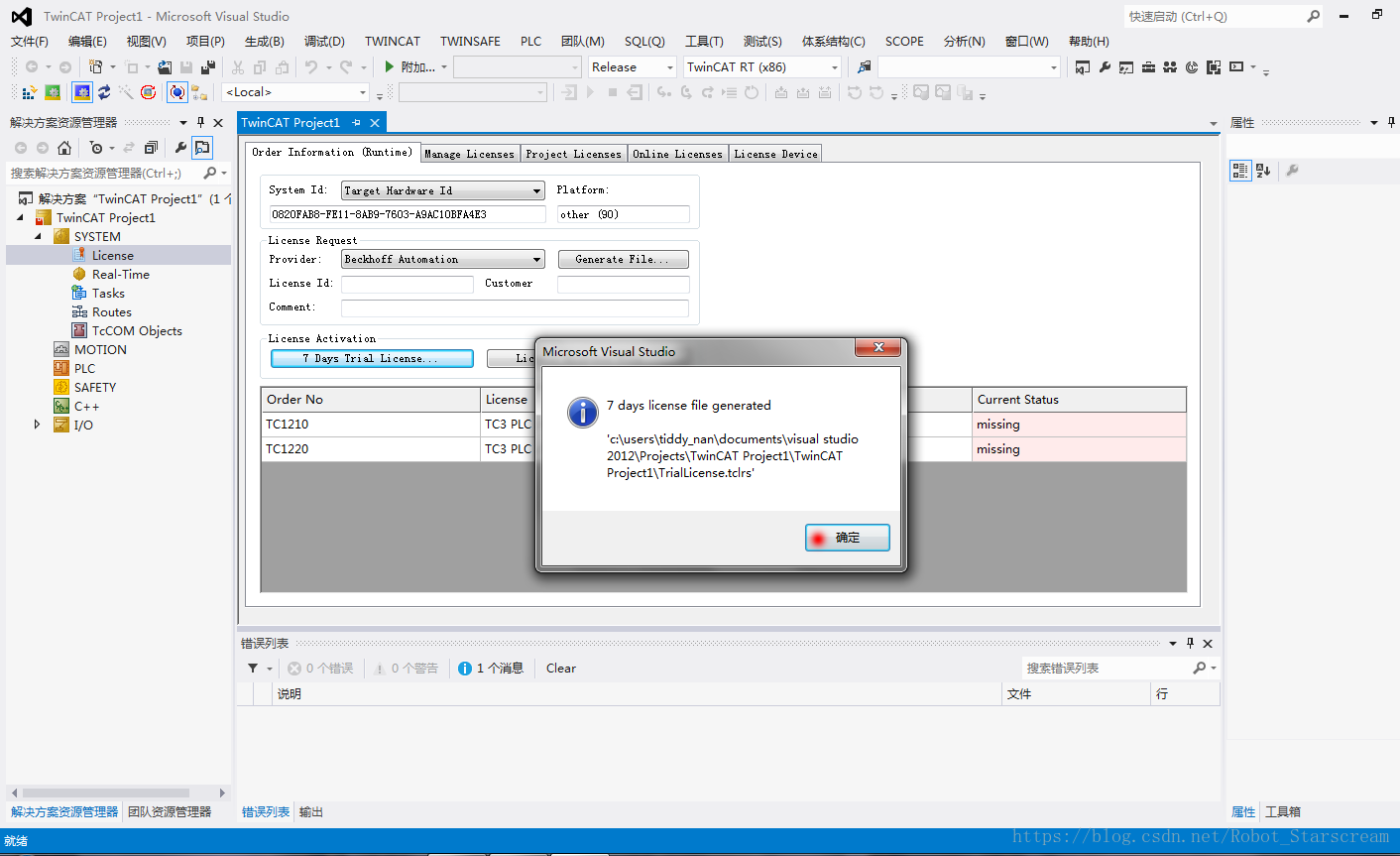Click the Open File toolbar icon
The width and height of the screenshot is (1400, 856).
point(165,66)
